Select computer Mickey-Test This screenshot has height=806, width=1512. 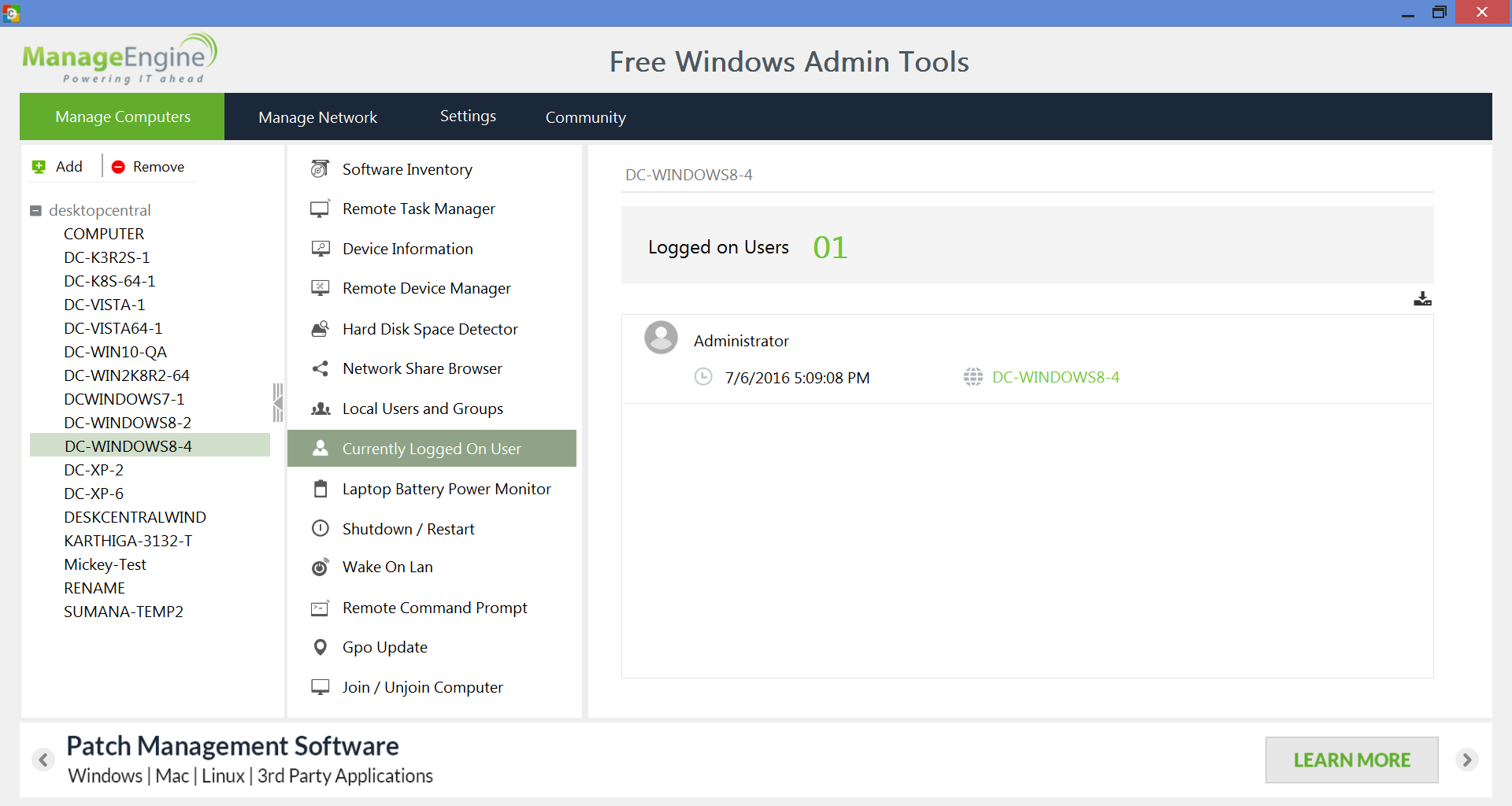point(105,564)
